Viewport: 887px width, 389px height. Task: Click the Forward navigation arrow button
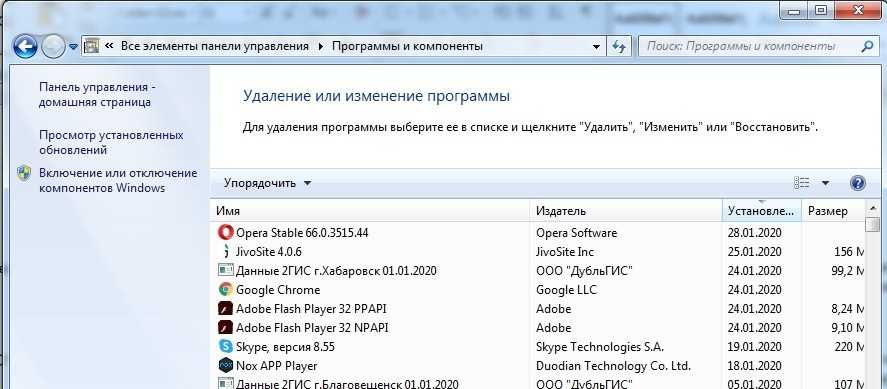pos(53,46)
